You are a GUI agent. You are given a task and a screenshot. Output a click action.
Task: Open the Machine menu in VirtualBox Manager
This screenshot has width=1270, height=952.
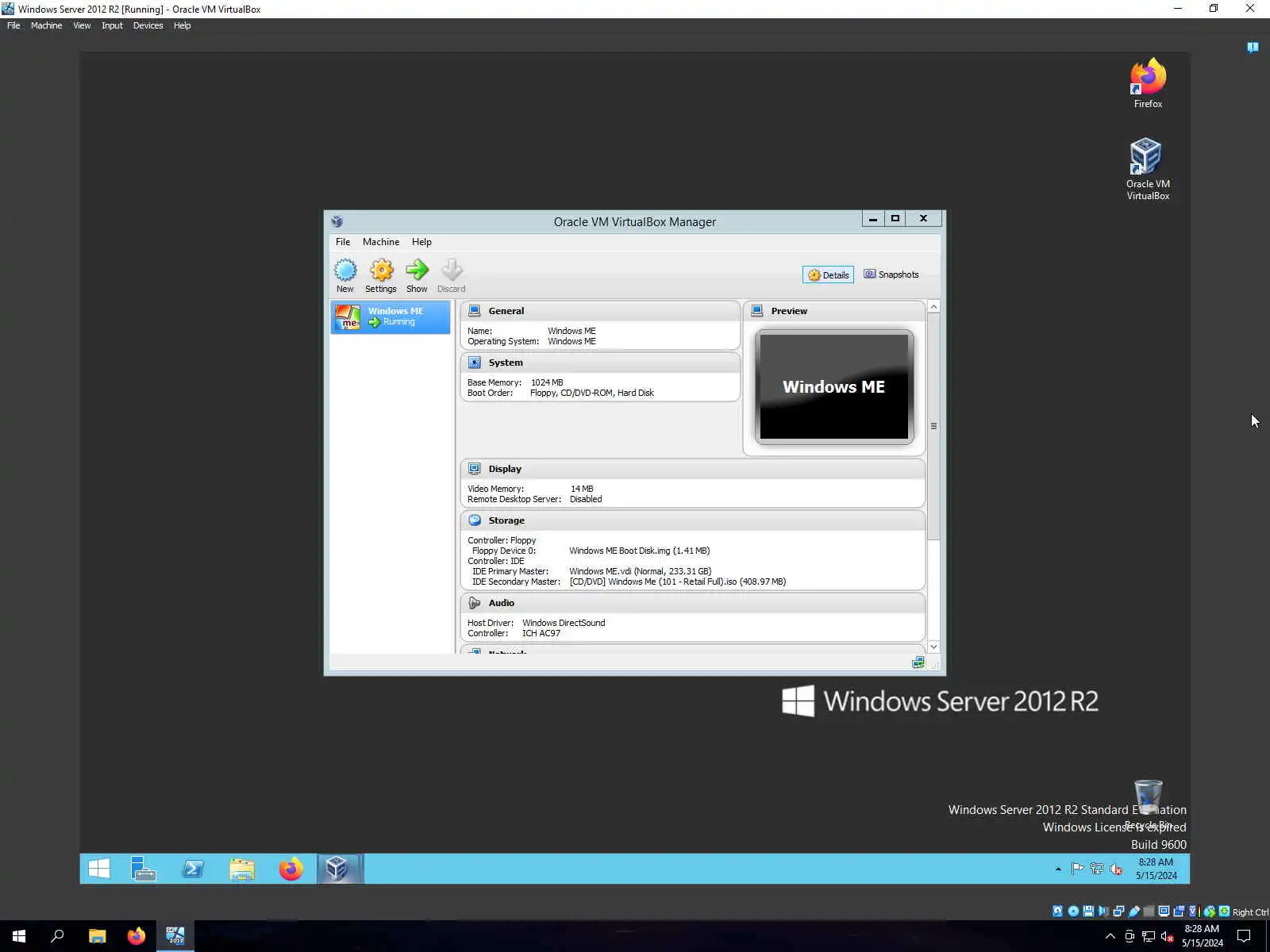pos(381,242)
